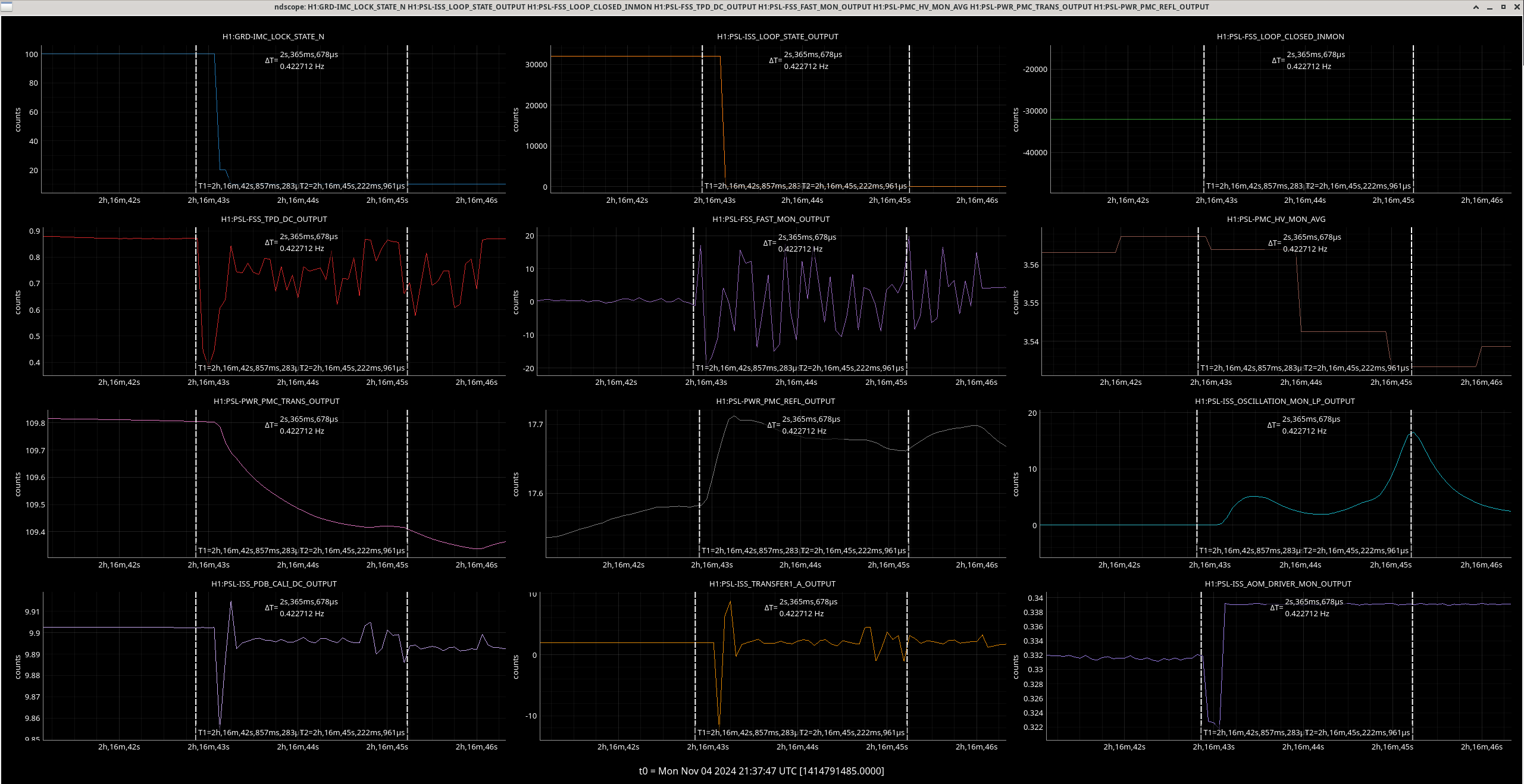
Task: Select the T1 cursor line in PMC_HV_MON_AVG plot
Action: click(x=1198, y=301)
